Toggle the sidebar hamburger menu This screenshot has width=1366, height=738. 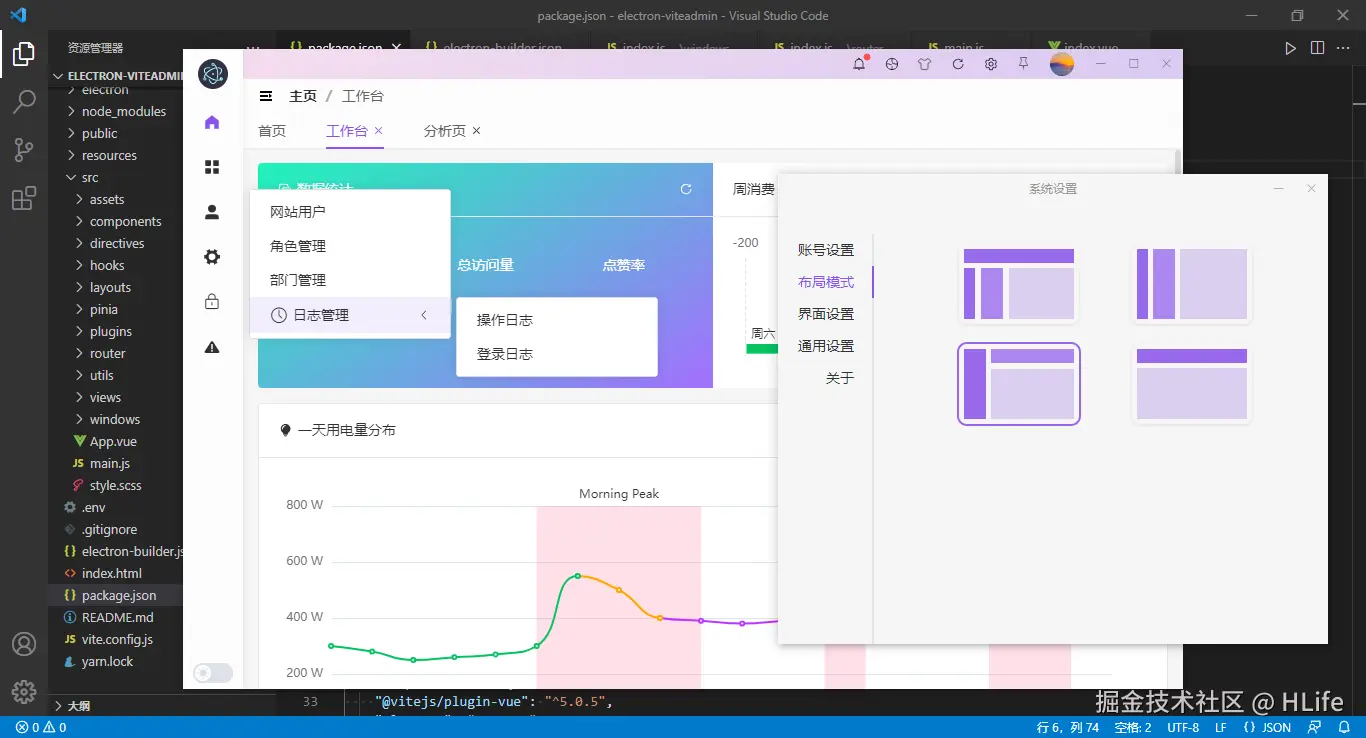[x=266, y=96]
